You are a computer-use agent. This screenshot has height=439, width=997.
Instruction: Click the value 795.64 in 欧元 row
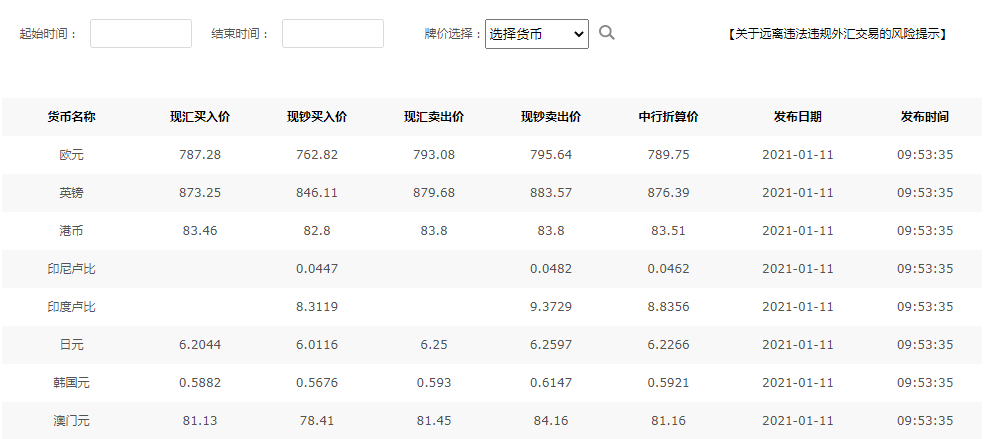(551, 155)
